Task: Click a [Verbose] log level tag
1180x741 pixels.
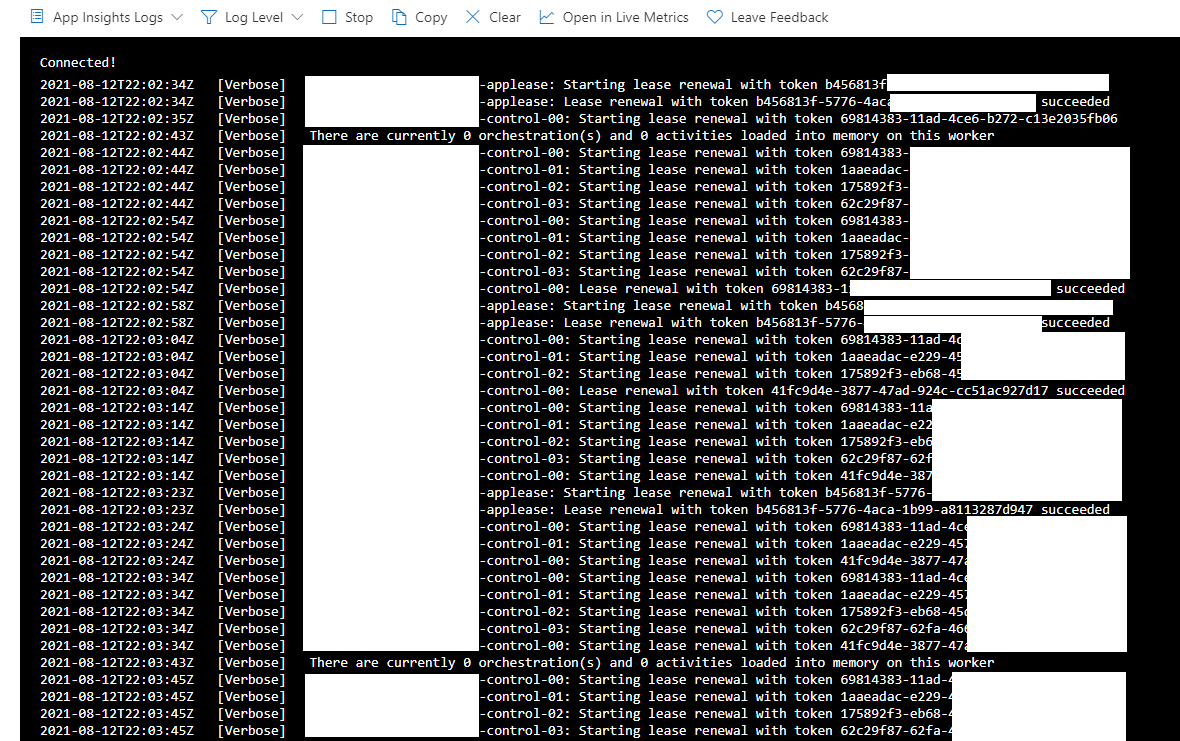Action: pos(251,84)
